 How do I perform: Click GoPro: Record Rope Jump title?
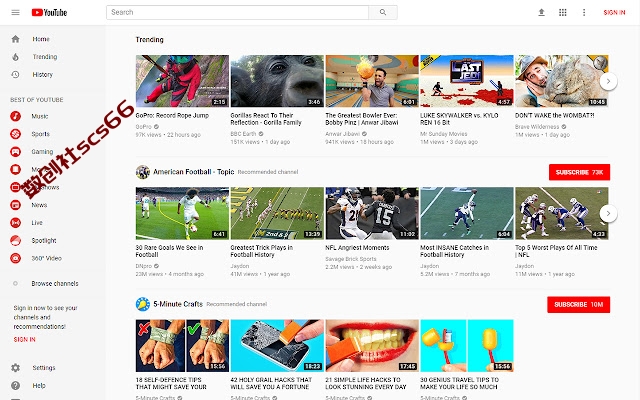(x=172, y=116)
